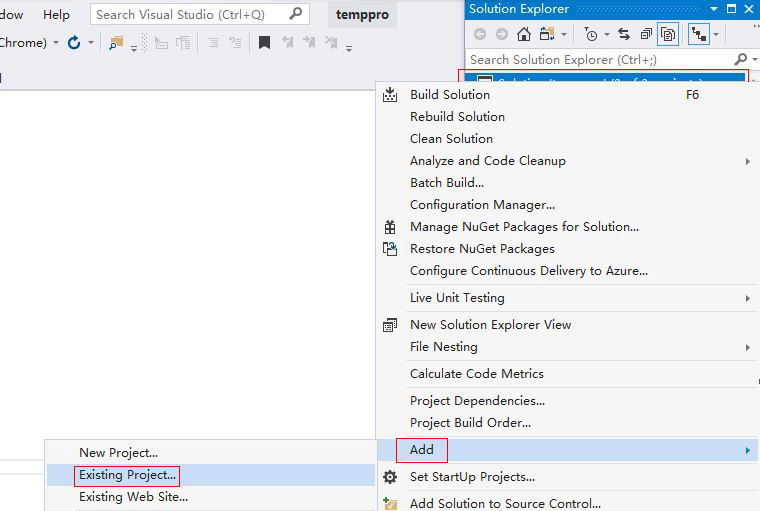Screen dimensions: 760x511
Task: Open Window Position dropdown in Solution Explorer
Action: tap(714, 9)
